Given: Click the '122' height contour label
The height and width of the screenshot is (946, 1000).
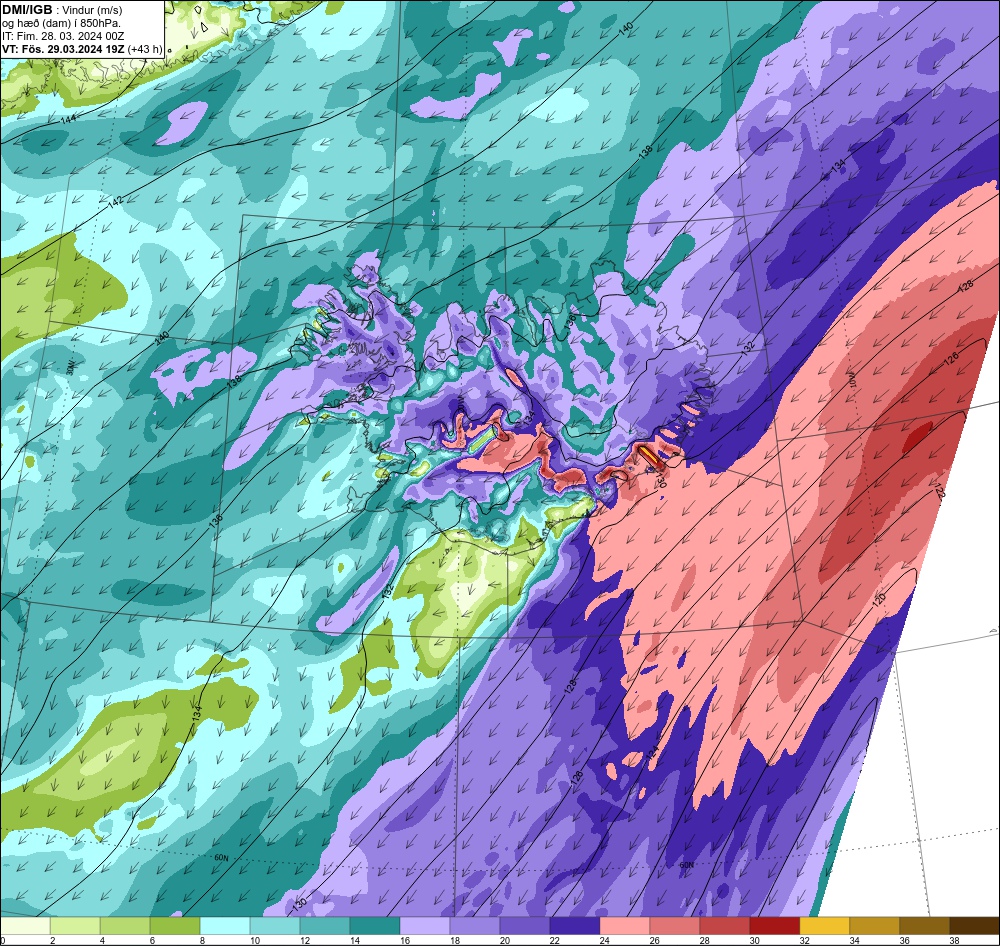Looking at the screenshot, I should [x=939, y=491].
